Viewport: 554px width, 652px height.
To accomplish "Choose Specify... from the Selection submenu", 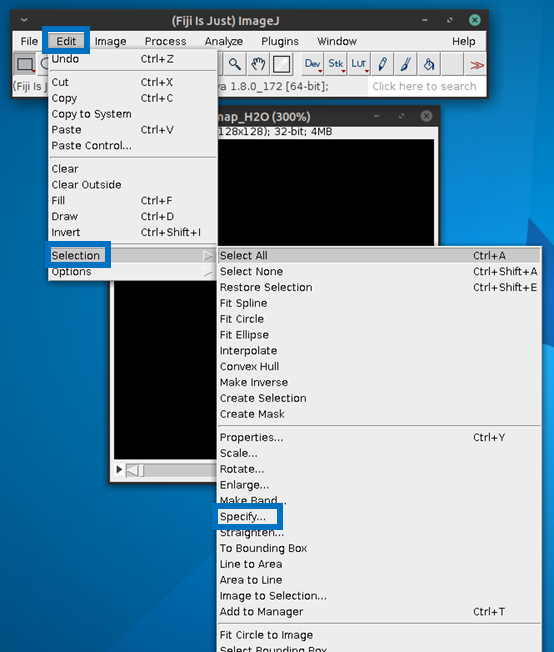I will [242, 516].
